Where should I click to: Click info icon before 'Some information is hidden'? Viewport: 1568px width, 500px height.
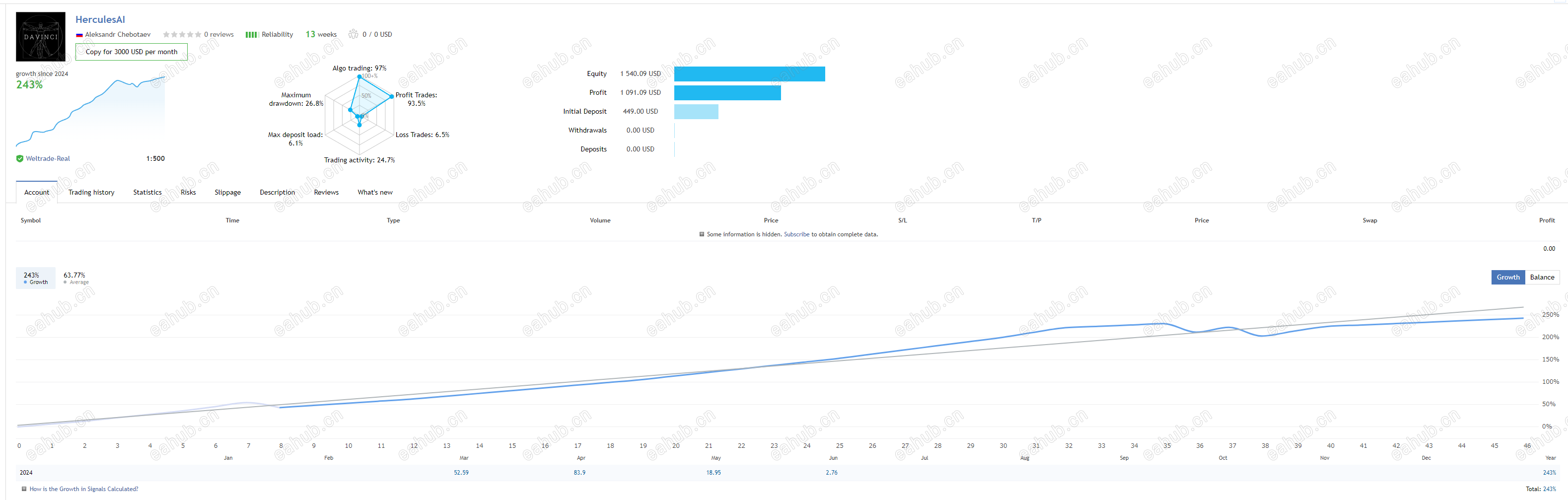702,234
